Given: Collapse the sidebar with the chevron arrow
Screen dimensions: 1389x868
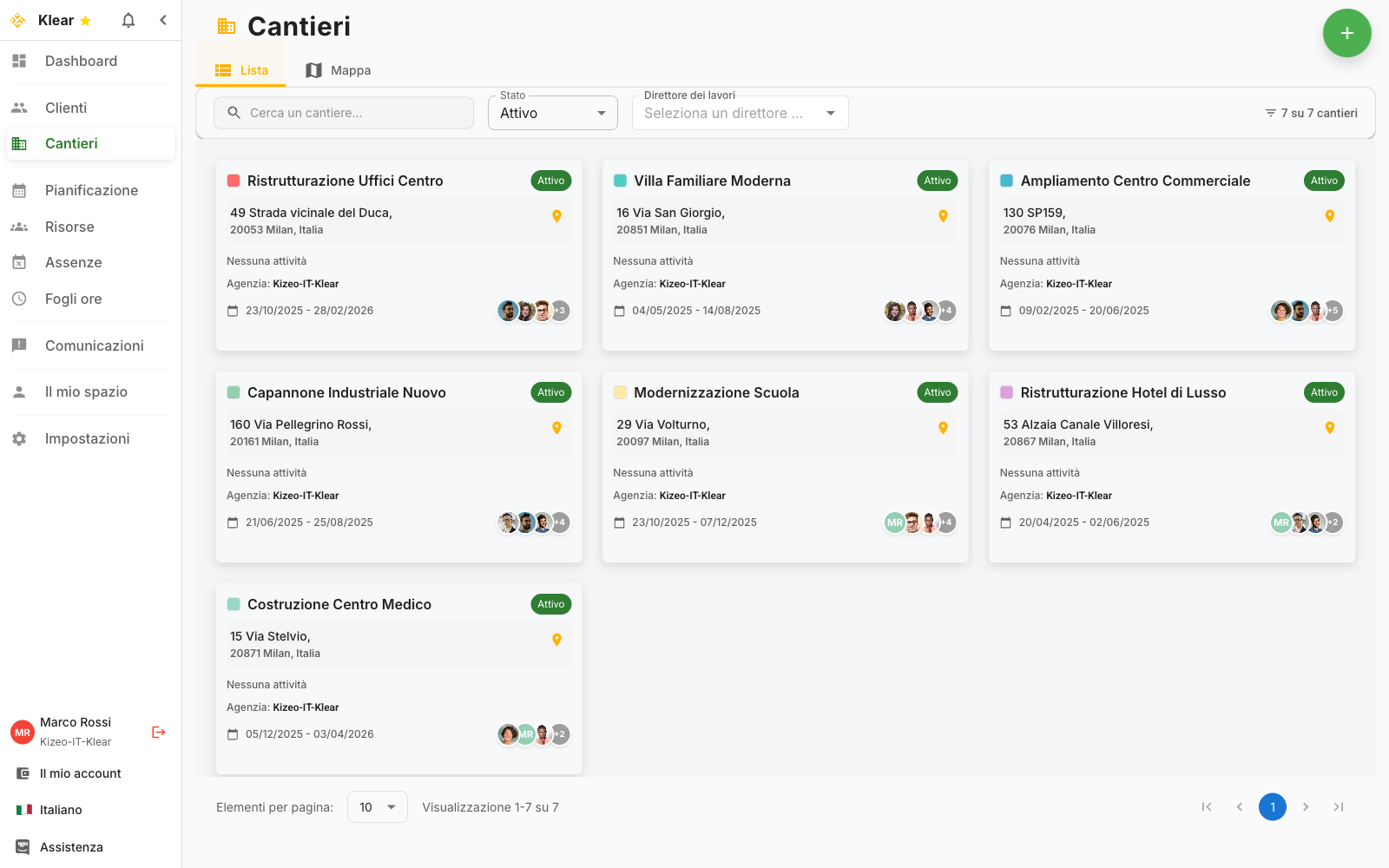Looking at the screenshot, I should coord(163,19).
